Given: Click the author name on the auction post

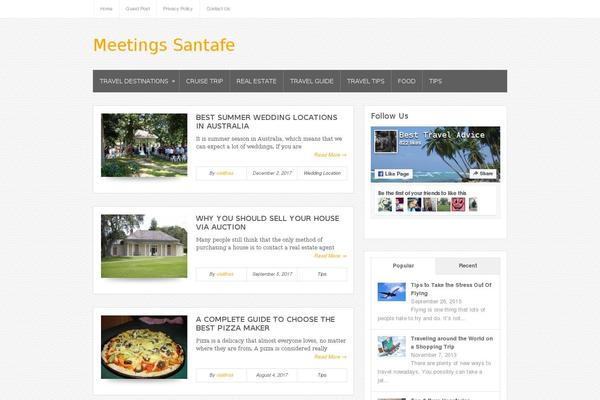Looking at the screenshot, I should pyautogui.click(x=225, y=274).
